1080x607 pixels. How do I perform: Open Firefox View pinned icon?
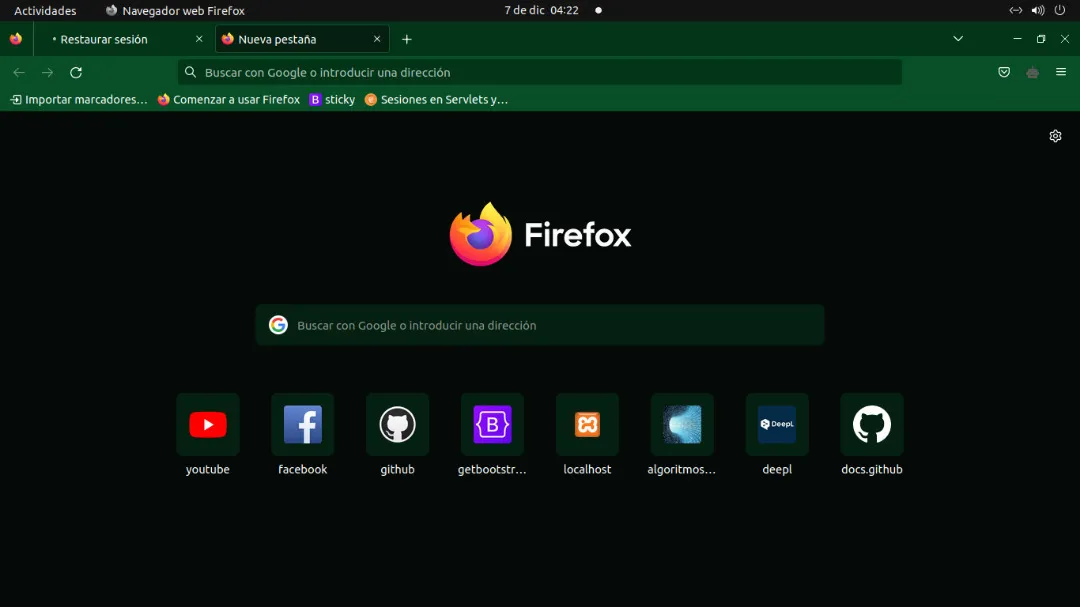(16, 39)
